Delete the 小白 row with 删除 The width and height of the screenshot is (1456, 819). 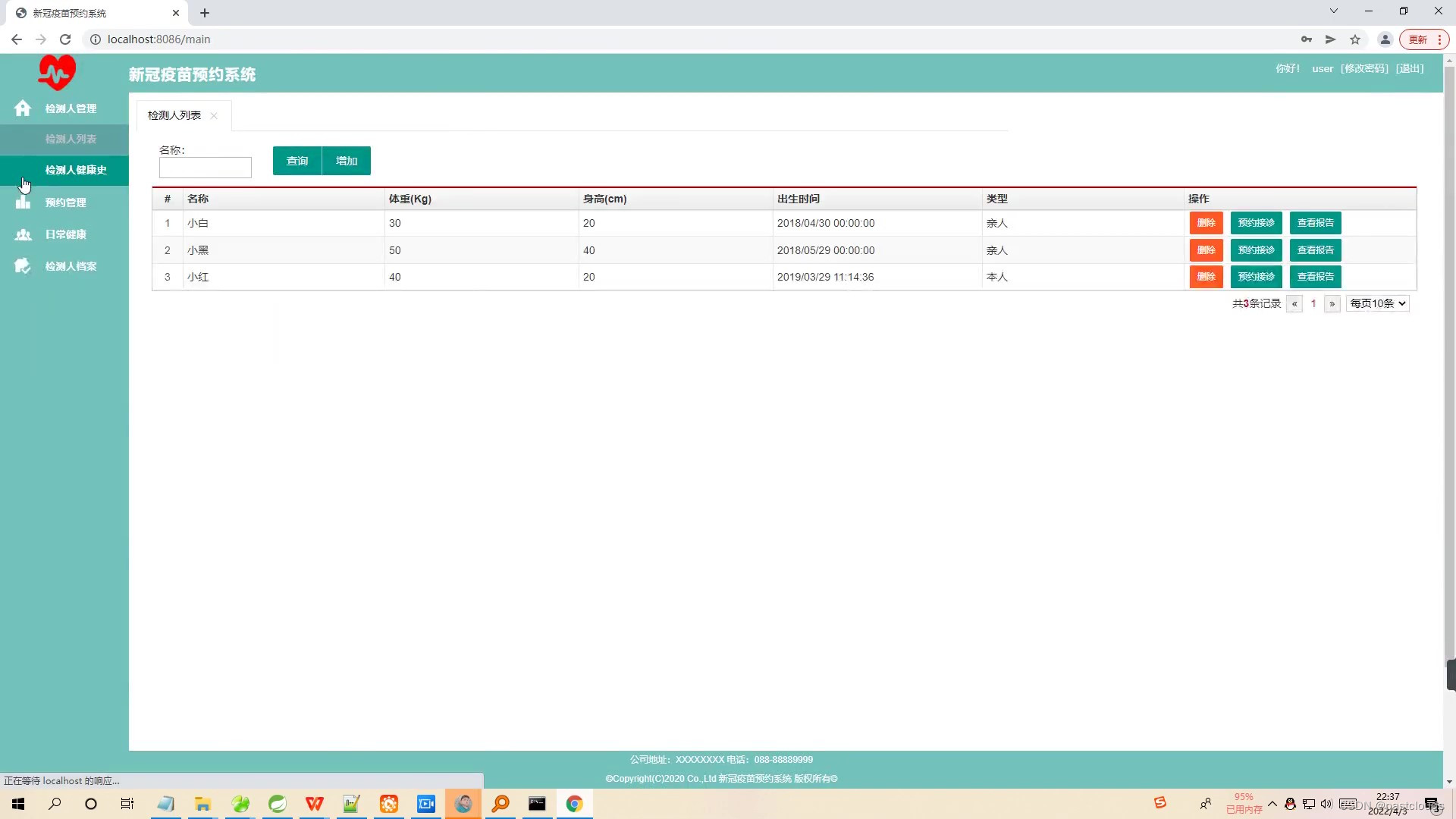(x=1206, y=223)
